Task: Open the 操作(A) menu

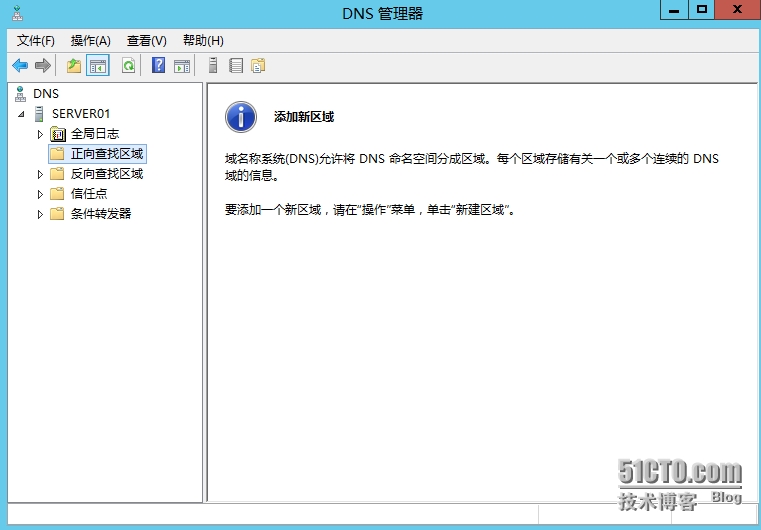Action: click(91, 41)
